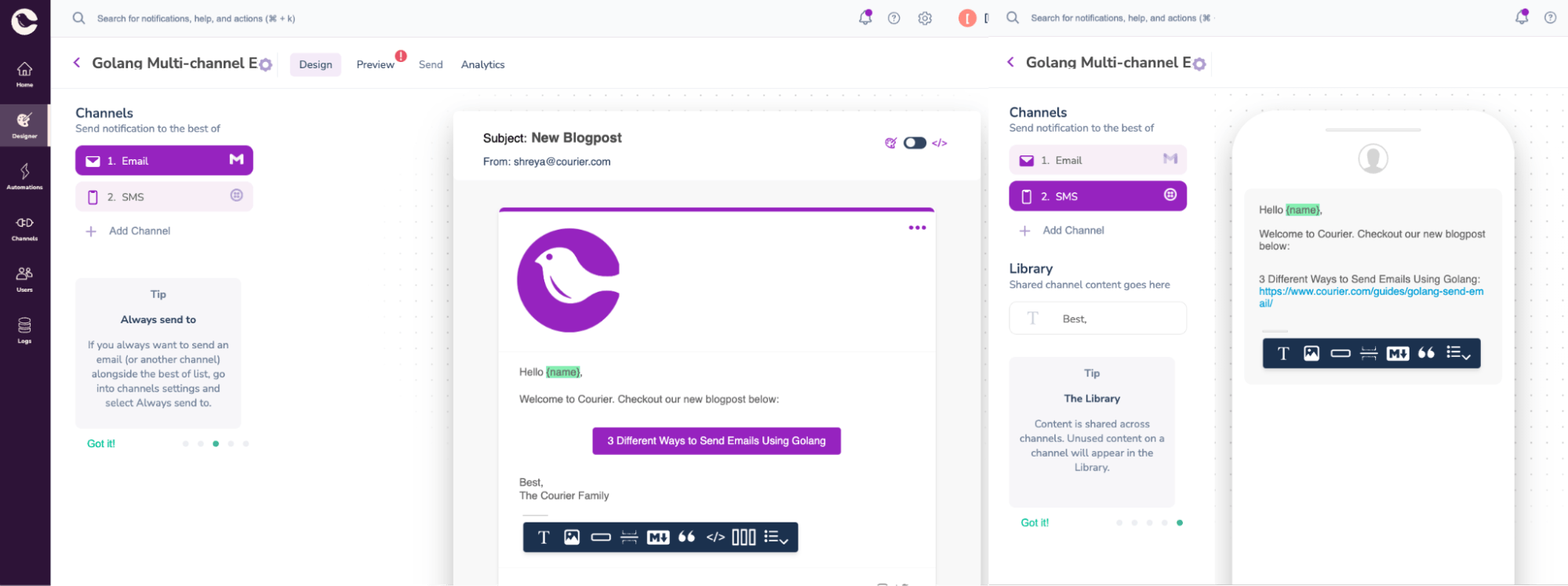Screen dimensions: 1568x586
Task: Expand the list dropdown in the email toolbar
Action: click(776, 537)
